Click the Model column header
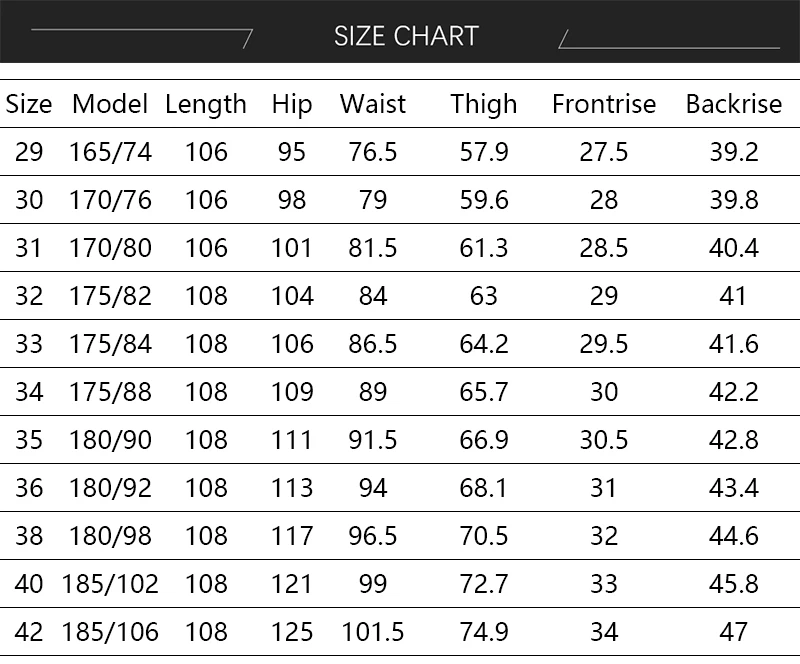 pyautogui.click(x=110, y=104)
